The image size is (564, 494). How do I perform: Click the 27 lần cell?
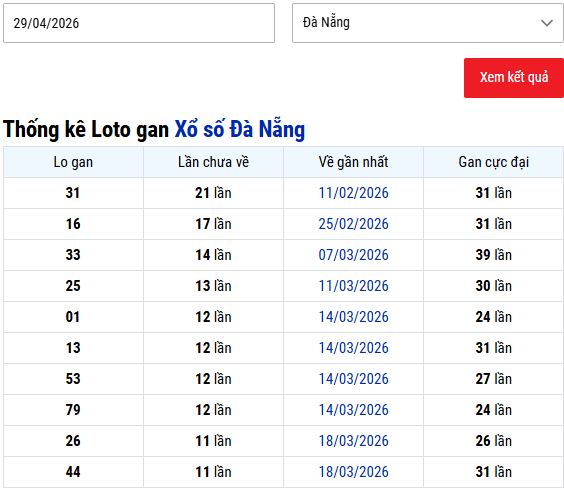pyautogui.click(x=494, y=379)
